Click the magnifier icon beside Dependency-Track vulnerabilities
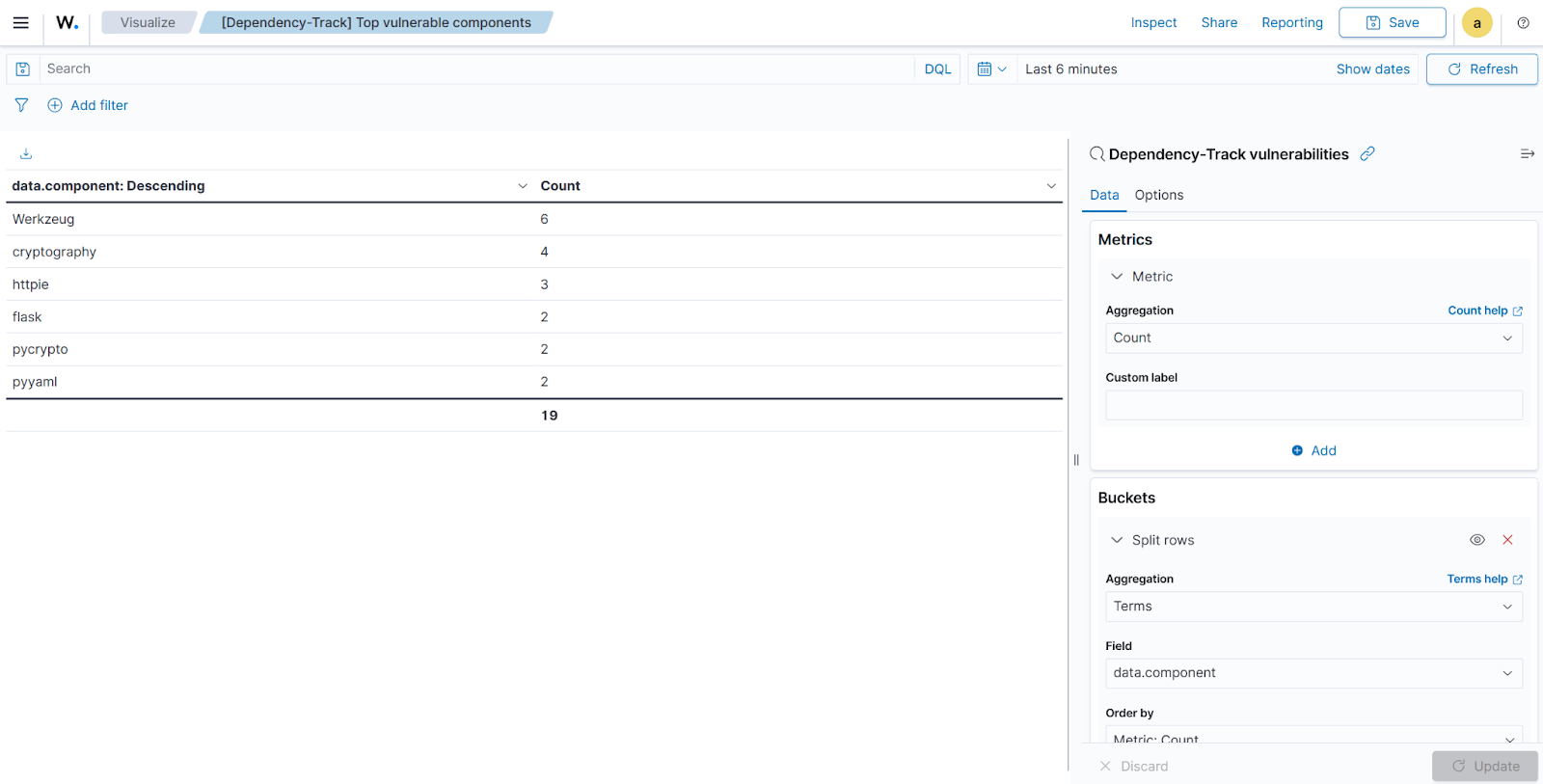Viewport: 1543px width, 784px height. coord(1096,154)
